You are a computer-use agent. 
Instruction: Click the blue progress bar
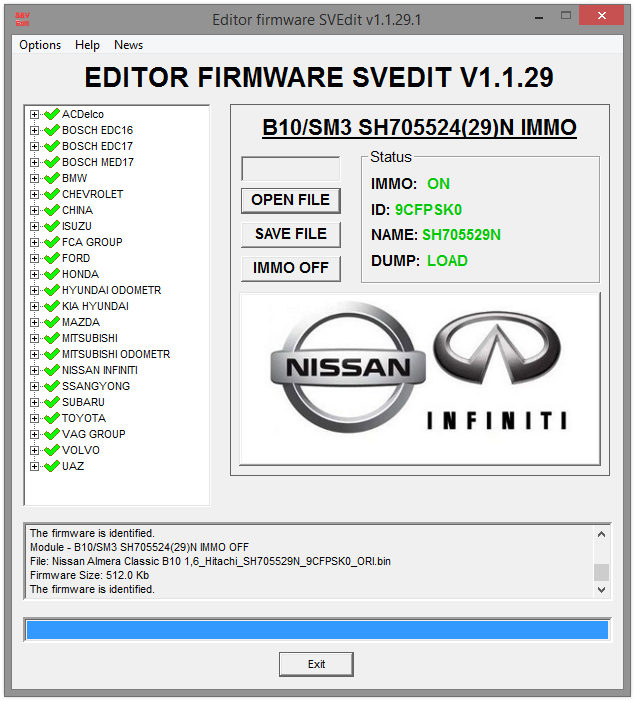pos(317,629)
